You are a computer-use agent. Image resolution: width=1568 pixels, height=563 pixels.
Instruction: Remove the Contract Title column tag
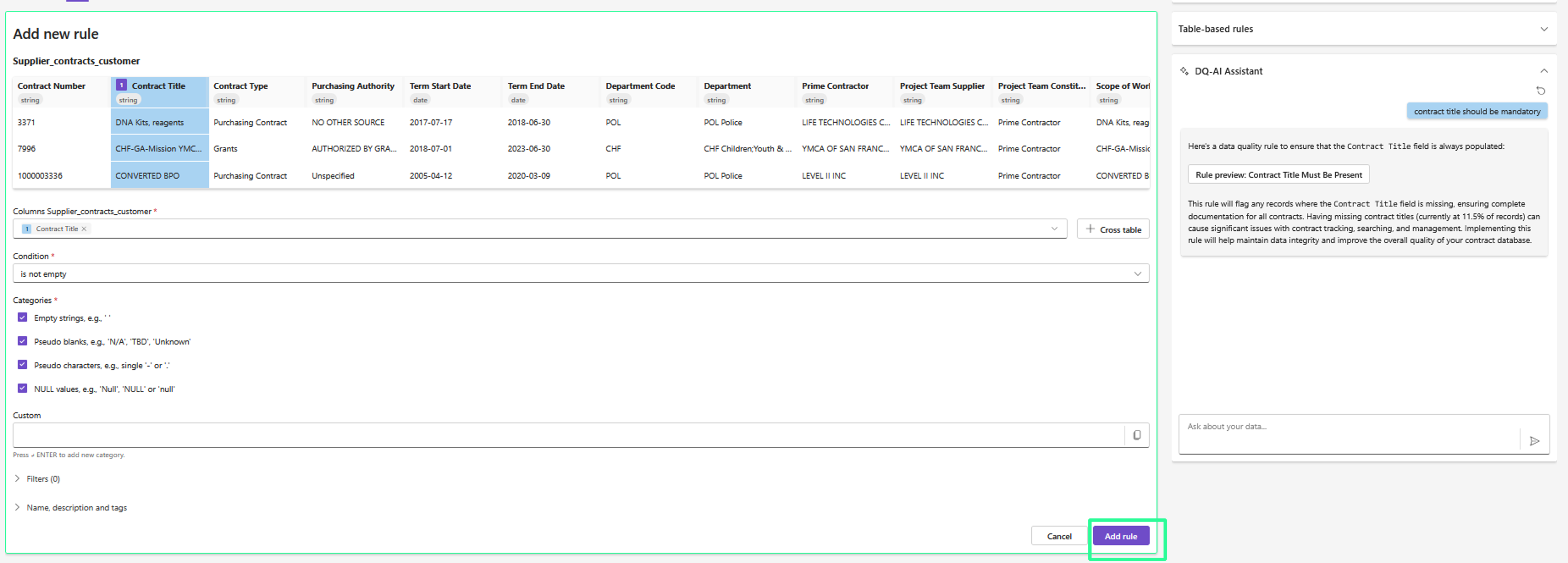84,229
